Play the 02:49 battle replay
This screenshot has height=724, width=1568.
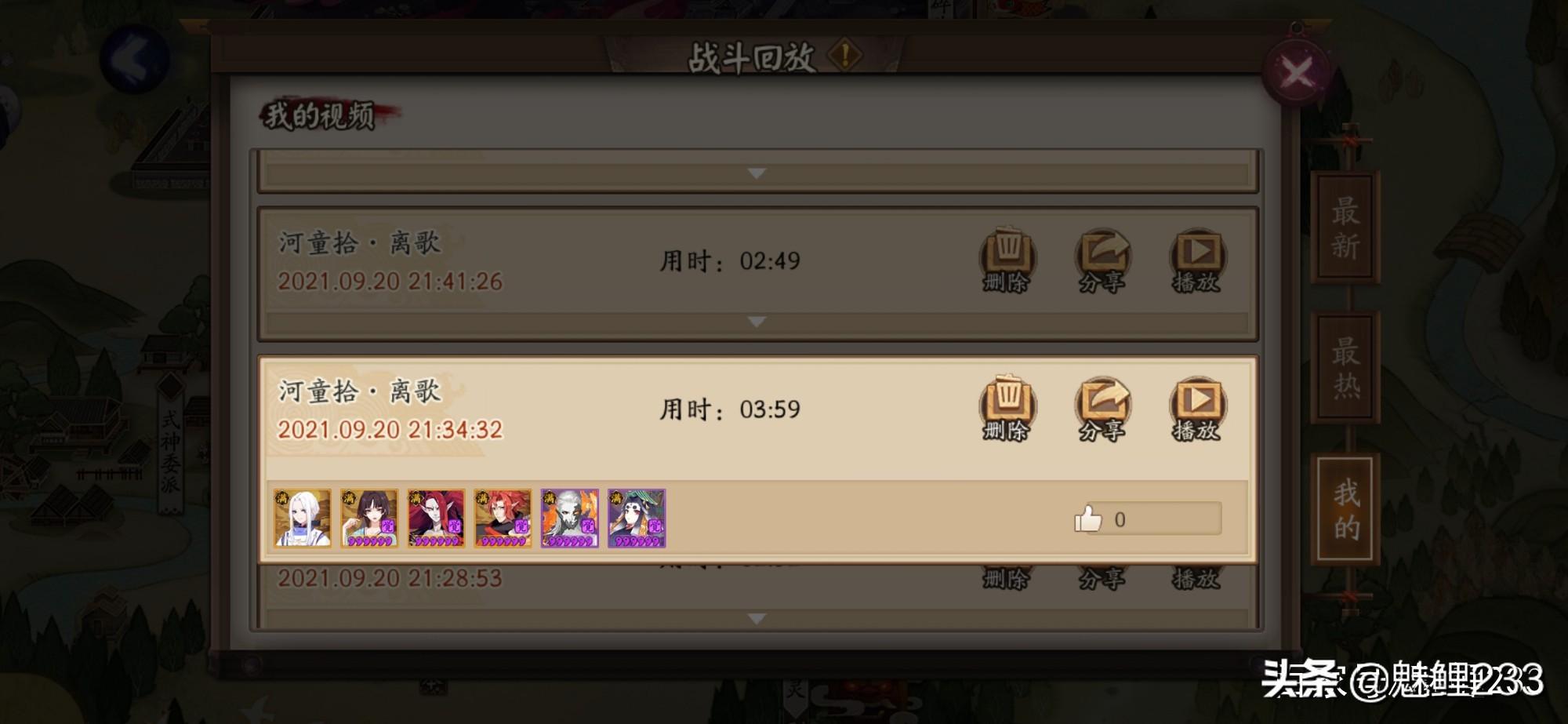coord(1196,260)
